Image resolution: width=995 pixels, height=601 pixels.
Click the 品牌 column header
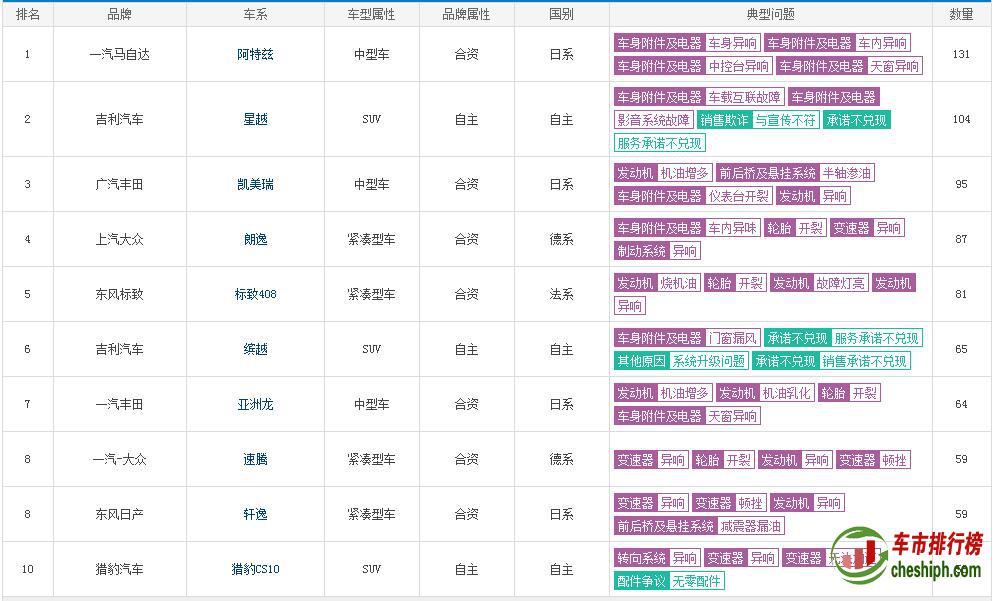pos(119,15)
